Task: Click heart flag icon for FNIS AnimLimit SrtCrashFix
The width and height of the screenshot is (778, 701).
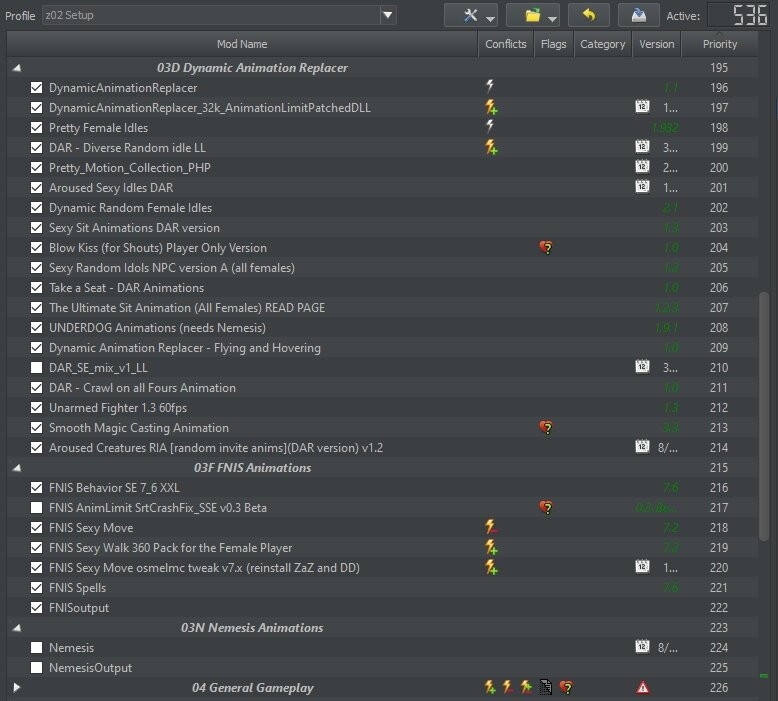Action: click(546, 508)
